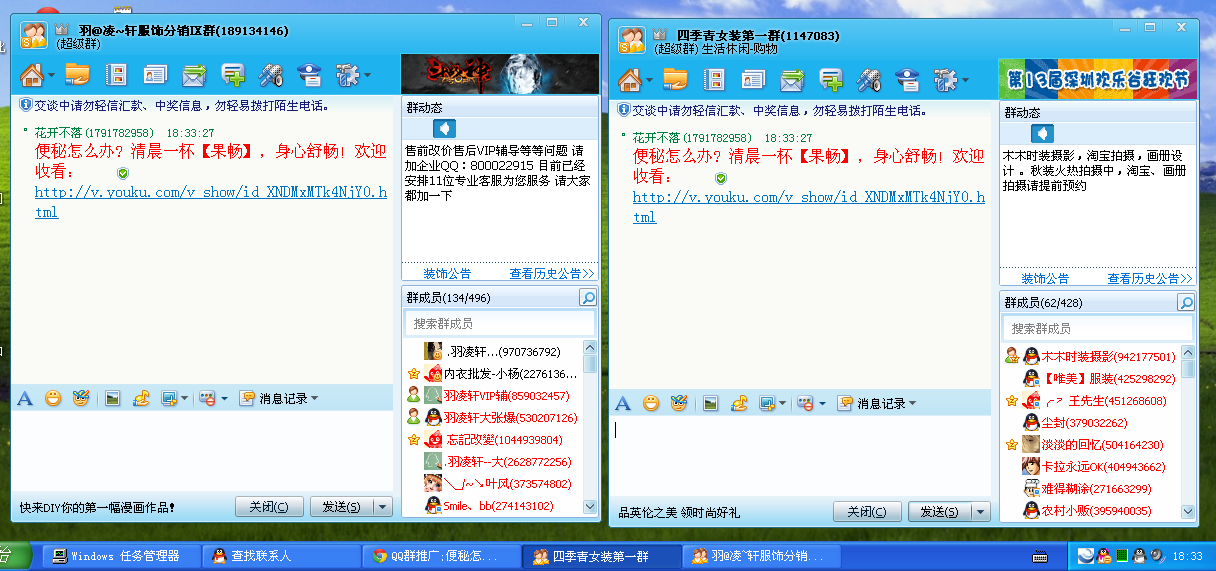Click shared files folder icon in right window
Image resolution: width=1216 pixels, height=571 pixels.
click(x=675, y=79)
